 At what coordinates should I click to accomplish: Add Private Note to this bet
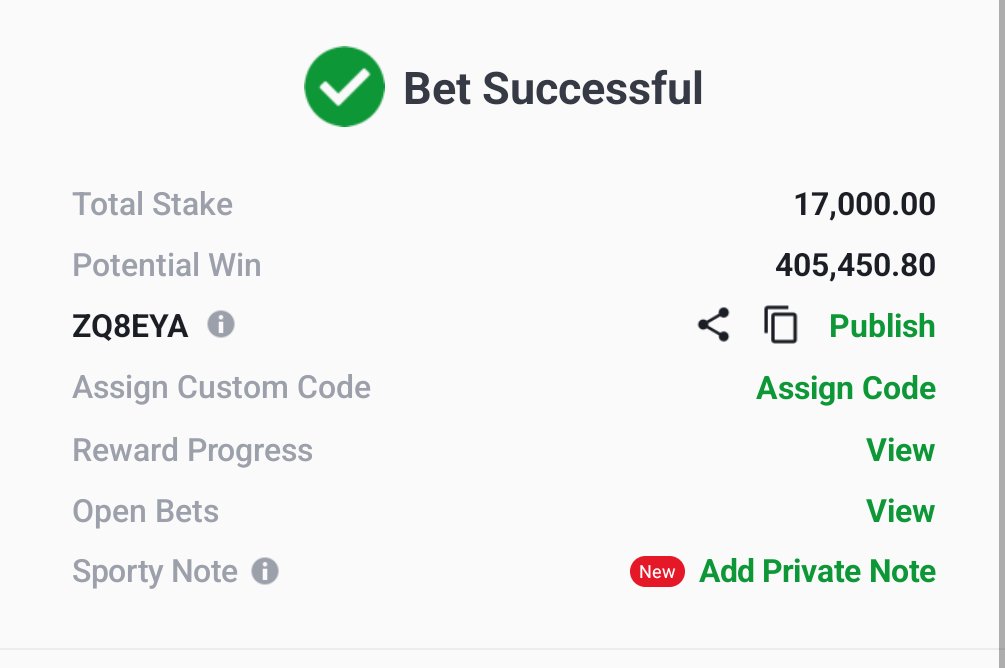[817, 571]
